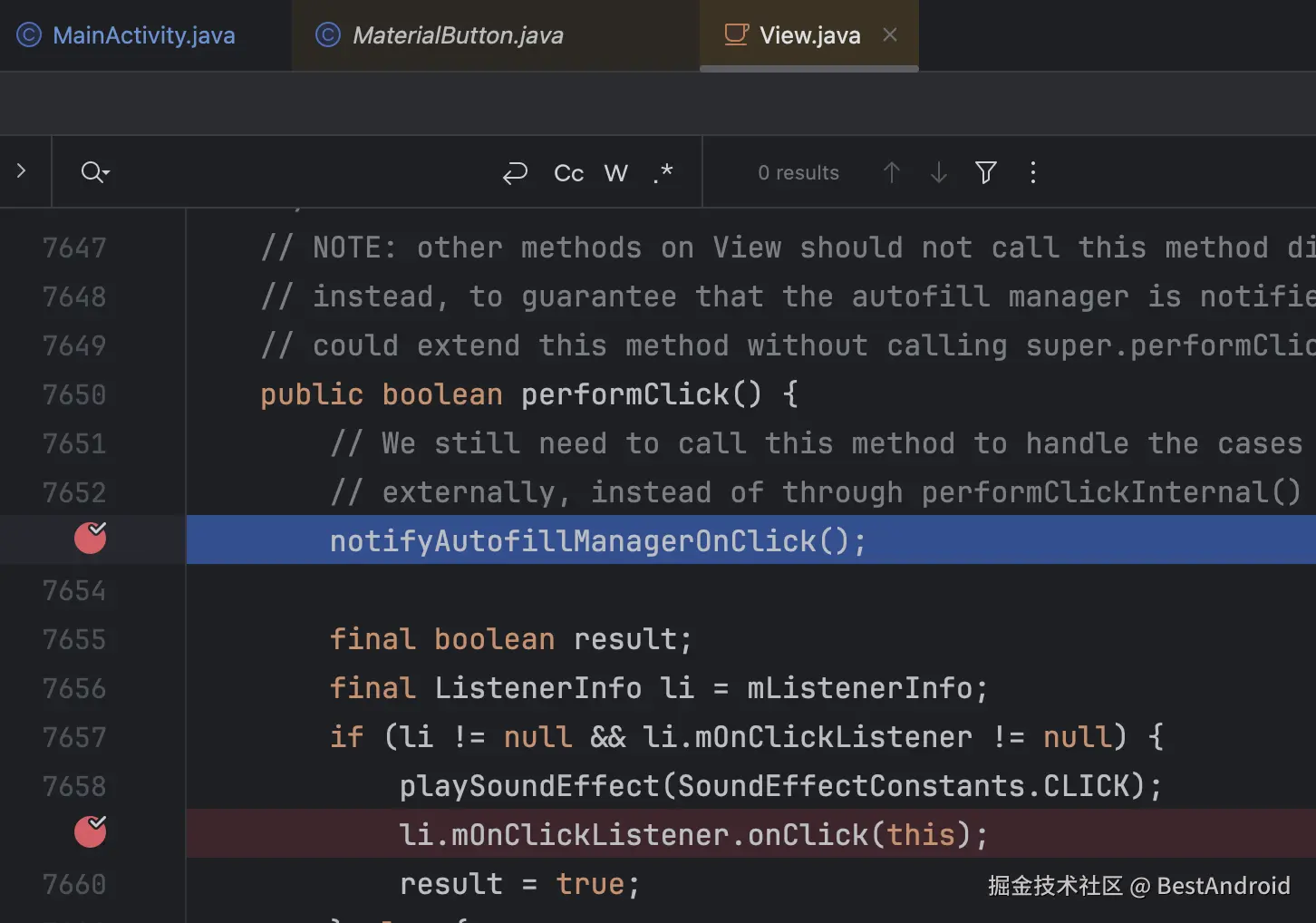The height and width of the screenshot is (923, 1316).
Task: Click the playSoundEffect call
Action: click(x=529, y=786)
